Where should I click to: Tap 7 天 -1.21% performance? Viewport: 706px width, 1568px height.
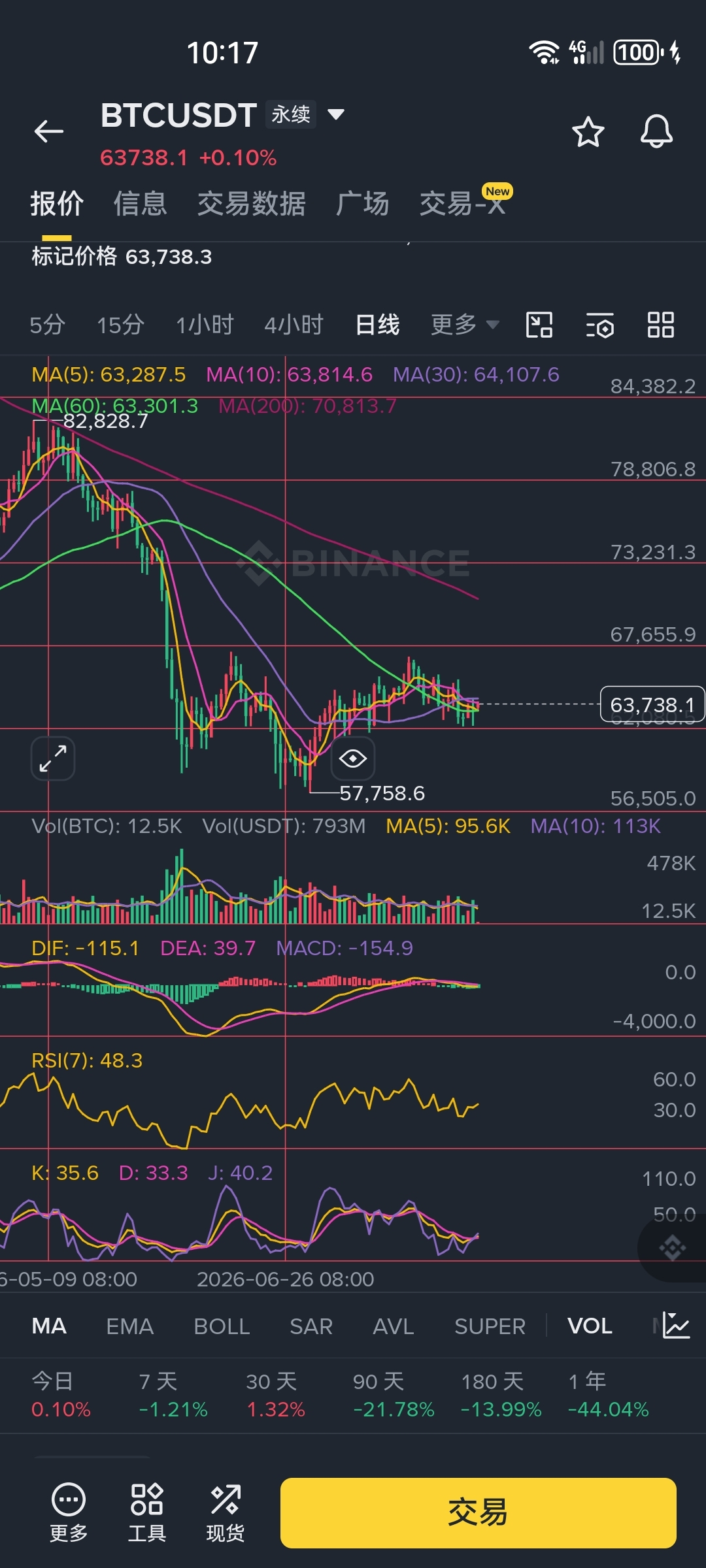[173, 1395]
